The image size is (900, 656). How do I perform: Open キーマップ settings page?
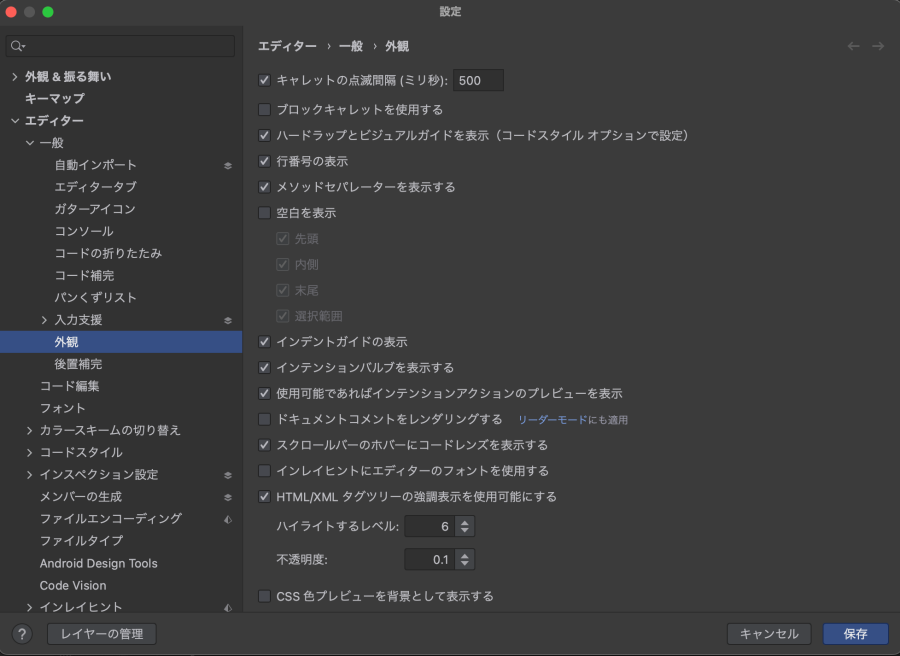tap(55, 99)
